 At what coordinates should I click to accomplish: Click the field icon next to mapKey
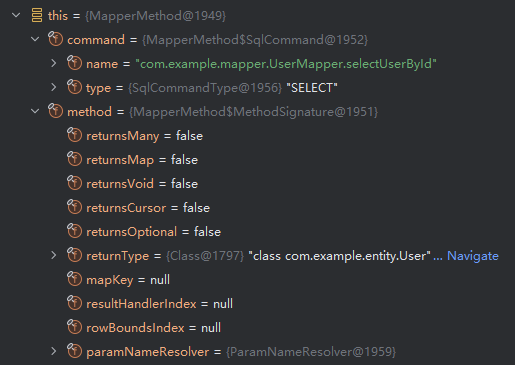pyautogui.click(x=74, y=279)
